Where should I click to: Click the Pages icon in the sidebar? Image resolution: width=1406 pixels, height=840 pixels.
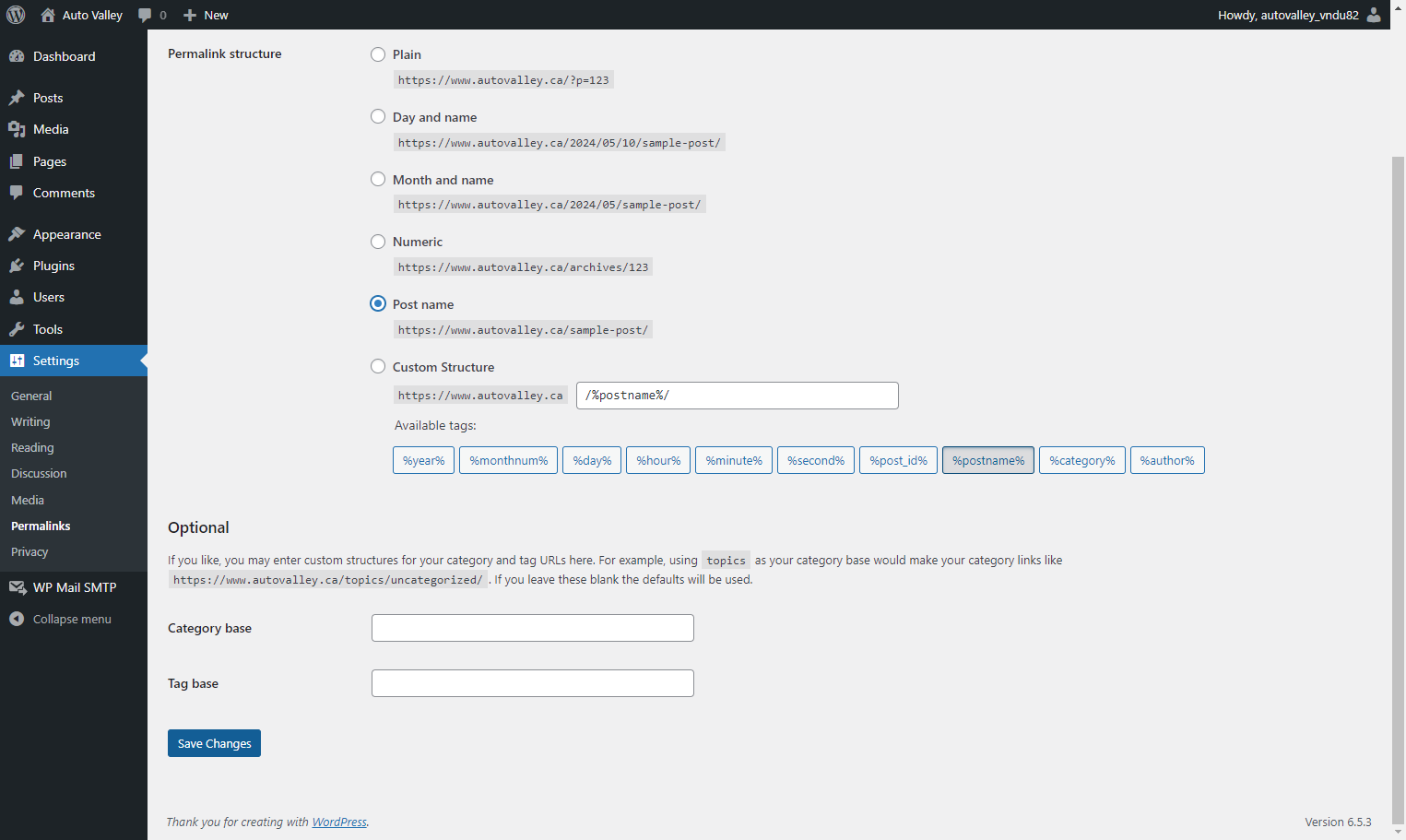(x=17, y=161)
